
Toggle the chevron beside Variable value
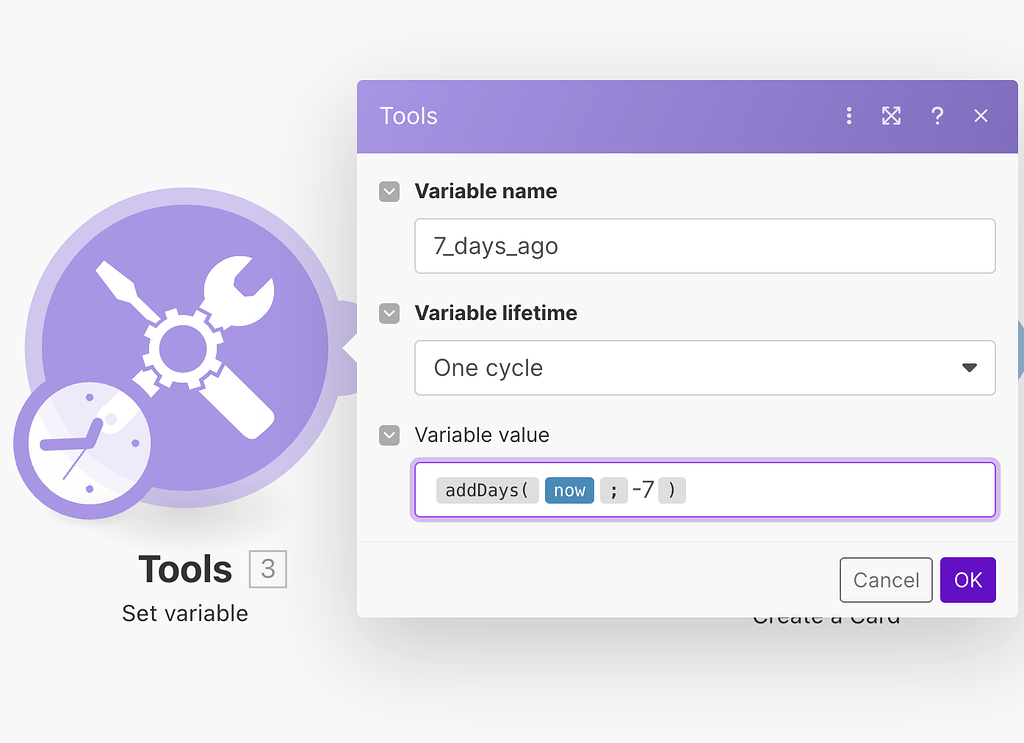point(389,435)
